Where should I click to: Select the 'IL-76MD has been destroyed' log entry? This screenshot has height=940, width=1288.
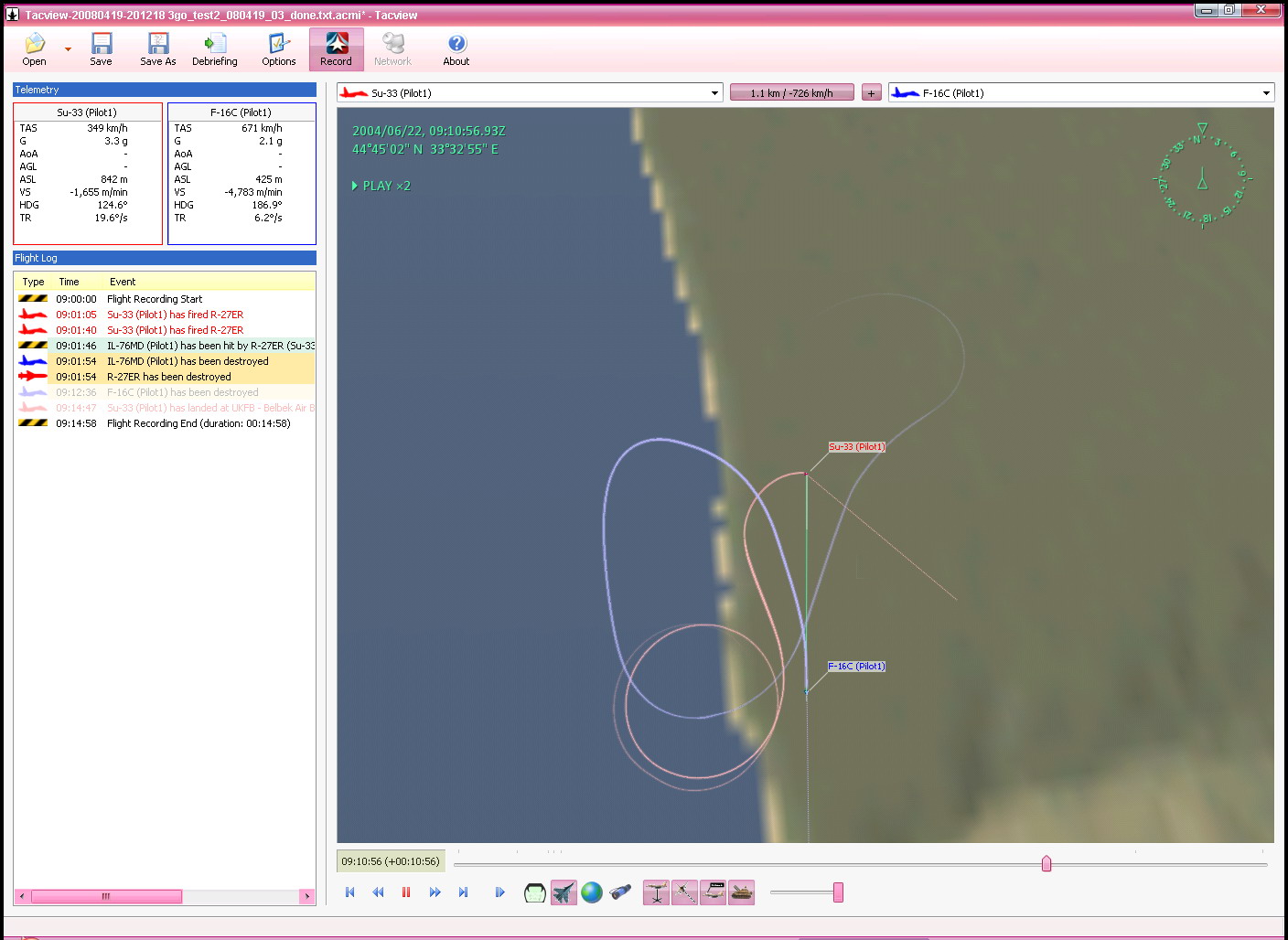coord(188,361)
